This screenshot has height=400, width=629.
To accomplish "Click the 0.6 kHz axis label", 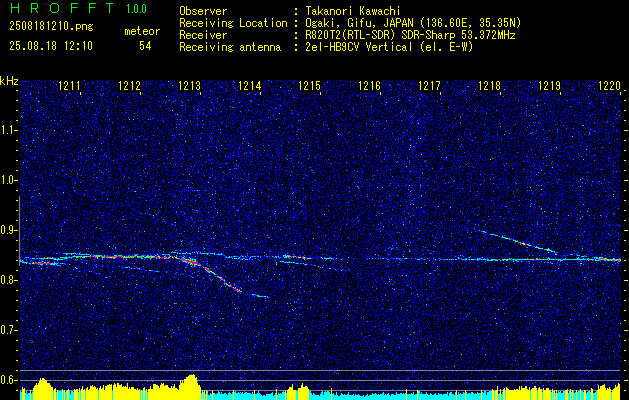I will (9, 380).
